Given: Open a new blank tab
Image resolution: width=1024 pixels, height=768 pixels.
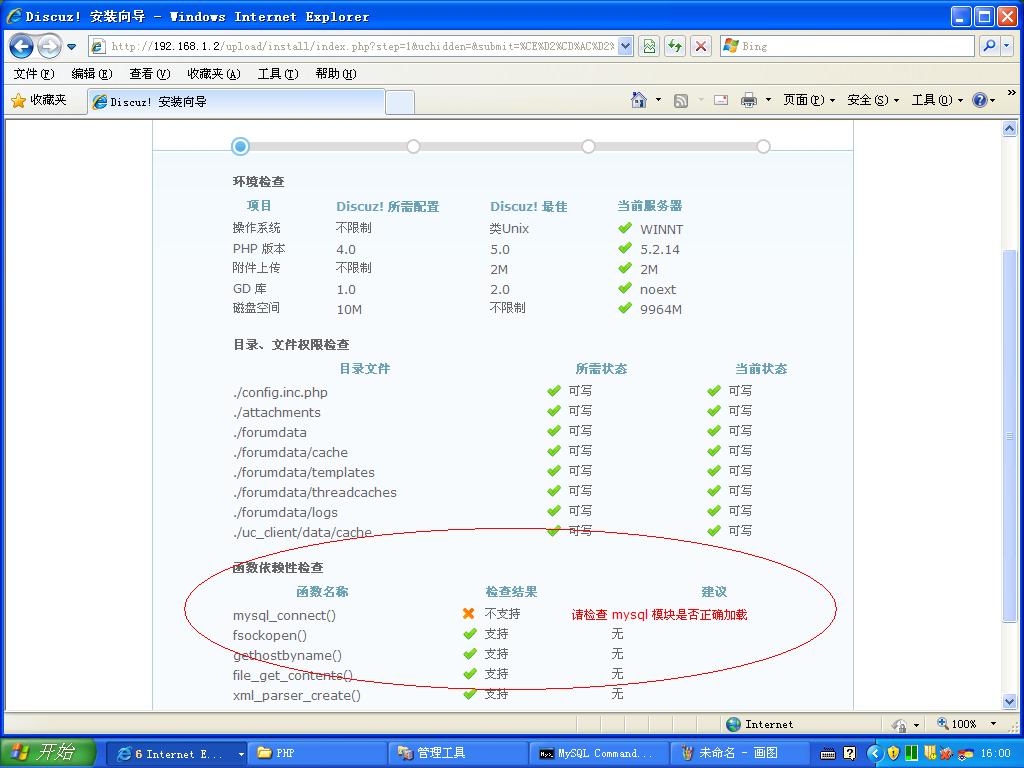Looking at the screenshot, I should point(400,103).
